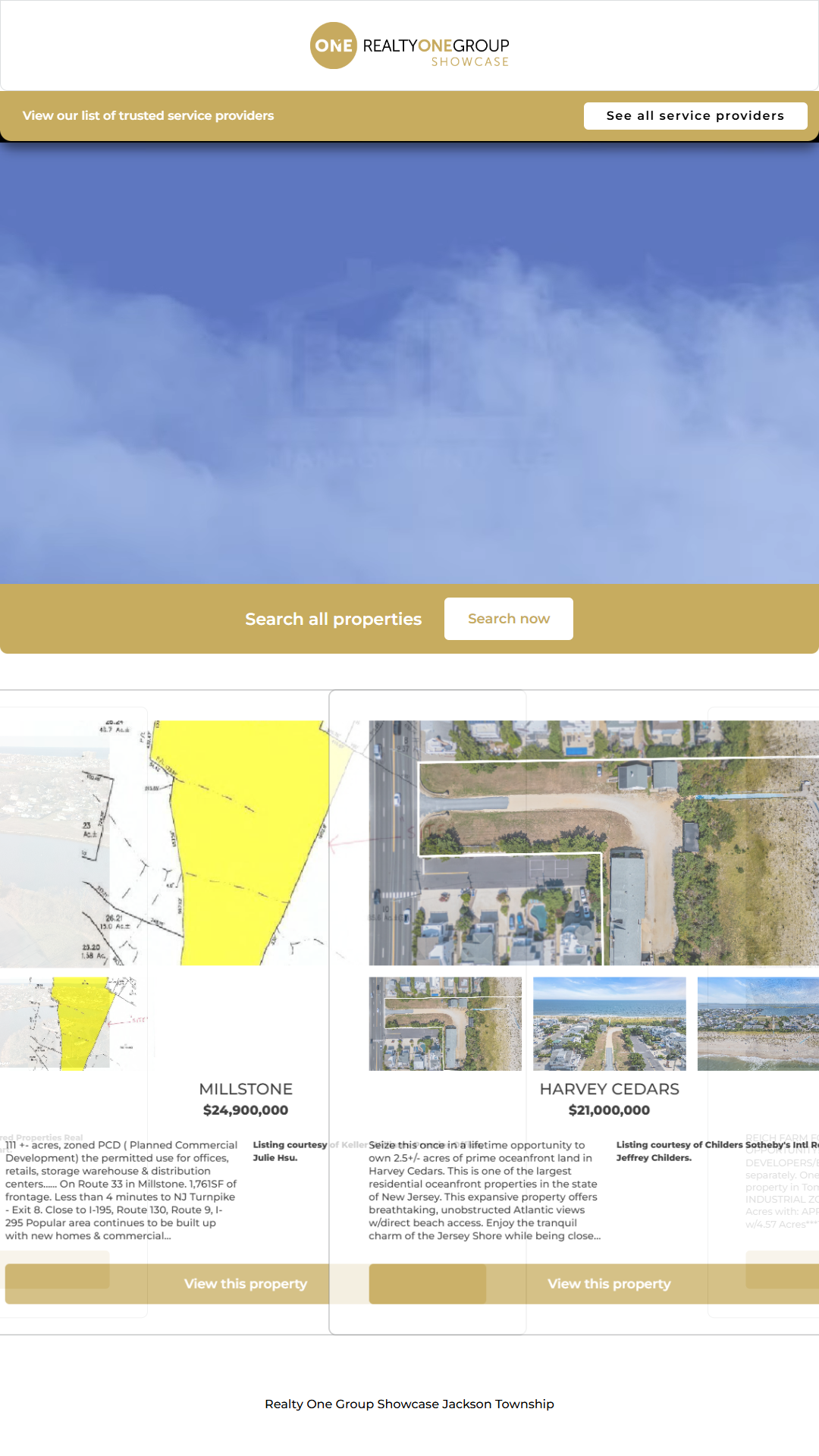Click the trusted service providers banner text
This screenshot has height=1456, width=819.
[148, 116]
